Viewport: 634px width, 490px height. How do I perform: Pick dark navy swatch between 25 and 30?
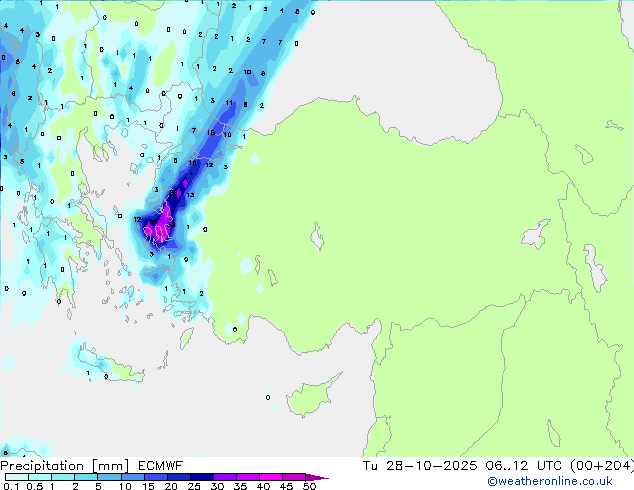pos(201,477)
